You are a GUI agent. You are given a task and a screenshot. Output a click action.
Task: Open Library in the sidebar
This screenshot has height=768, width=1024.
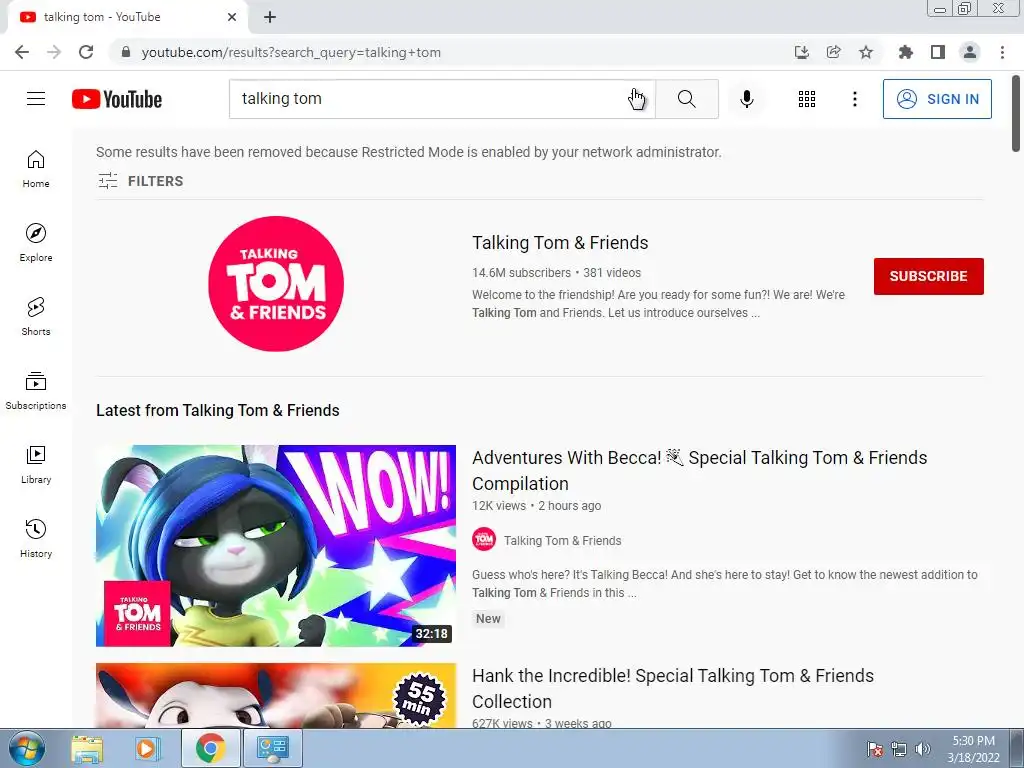point(36,464)
